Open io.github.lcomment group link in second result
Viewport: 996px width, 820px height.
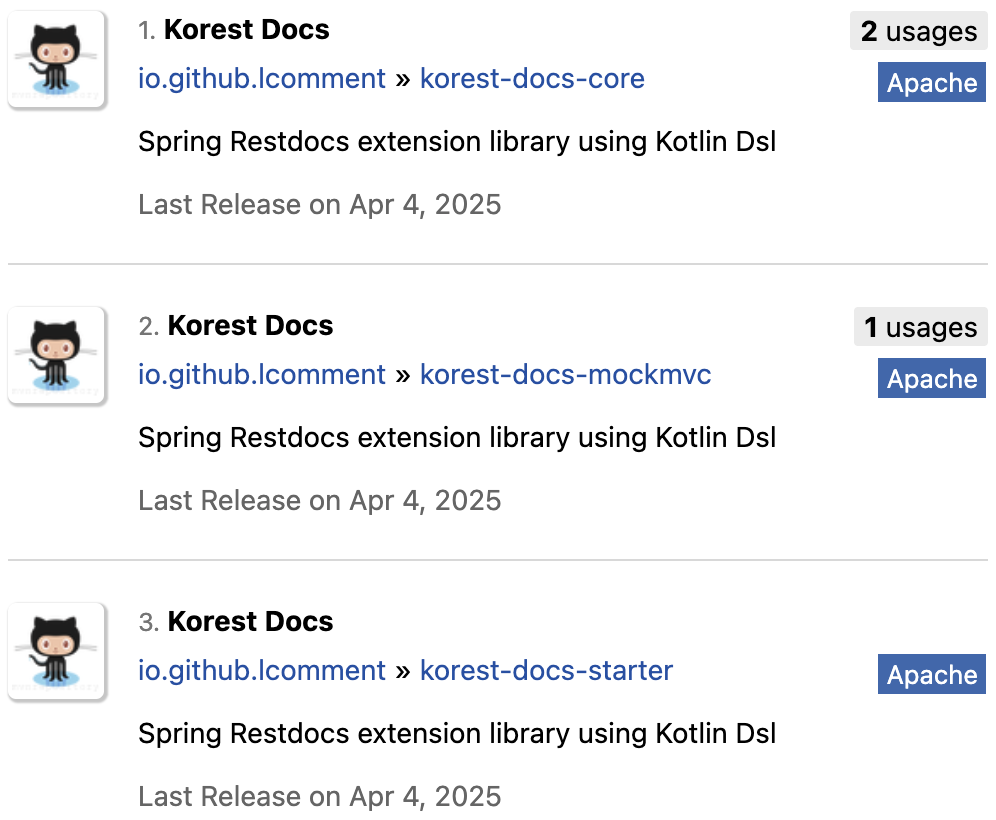[x=262, y=375]
